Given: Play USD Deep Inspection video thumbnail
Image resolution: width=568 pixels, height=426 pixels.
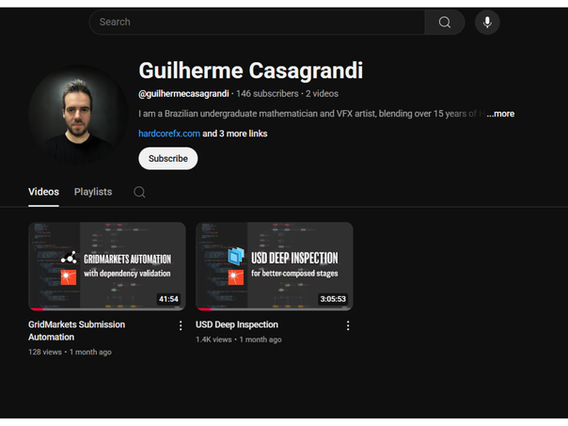Looking at the screenshot, I should [274, 266].
